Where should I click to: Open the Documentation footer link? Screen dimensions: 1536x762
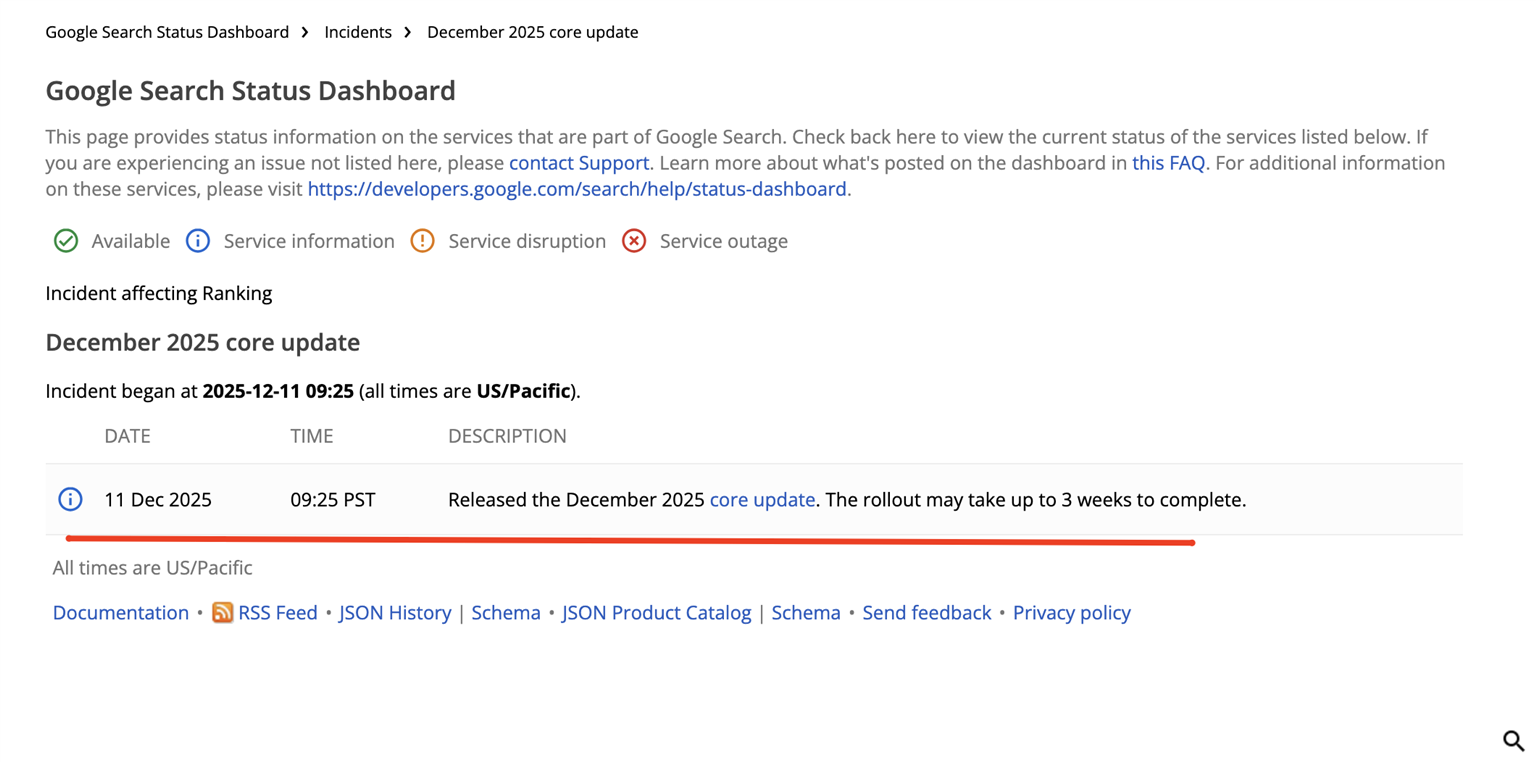point(121,613)
